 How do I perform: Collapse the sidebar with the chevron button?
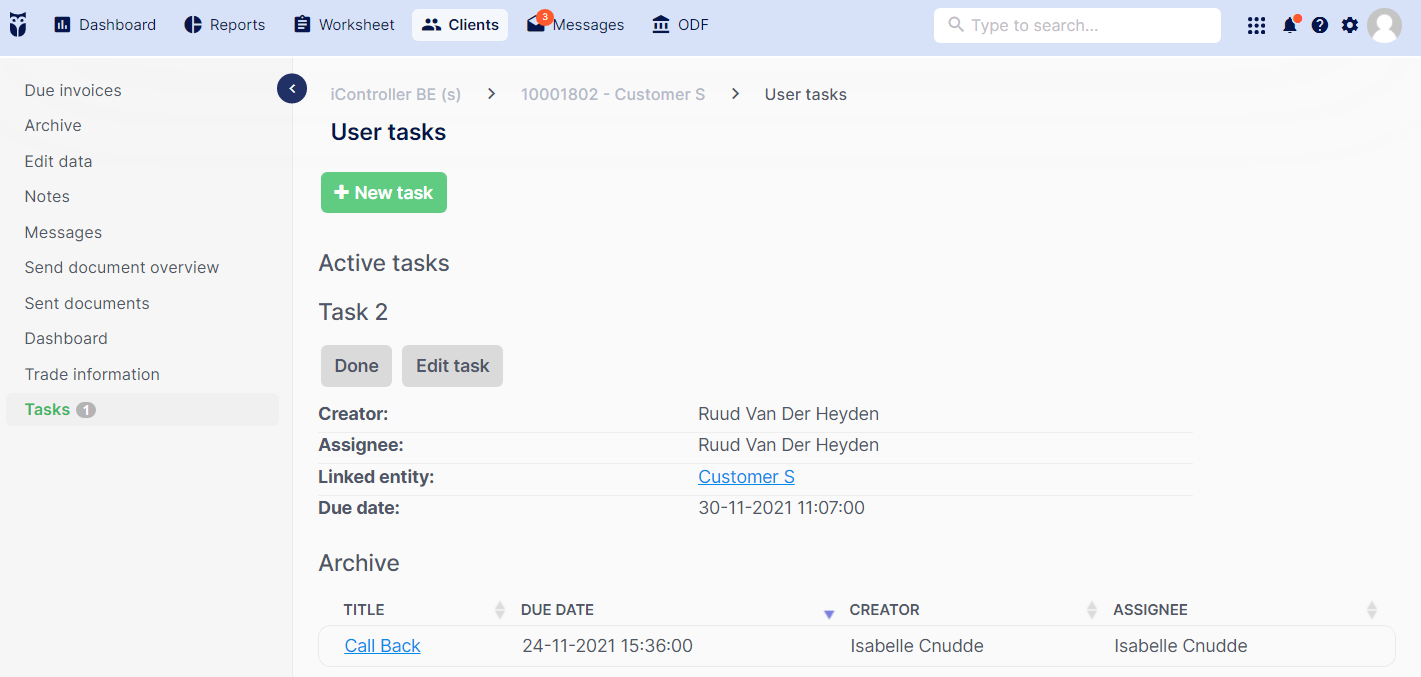pos(292,89)
